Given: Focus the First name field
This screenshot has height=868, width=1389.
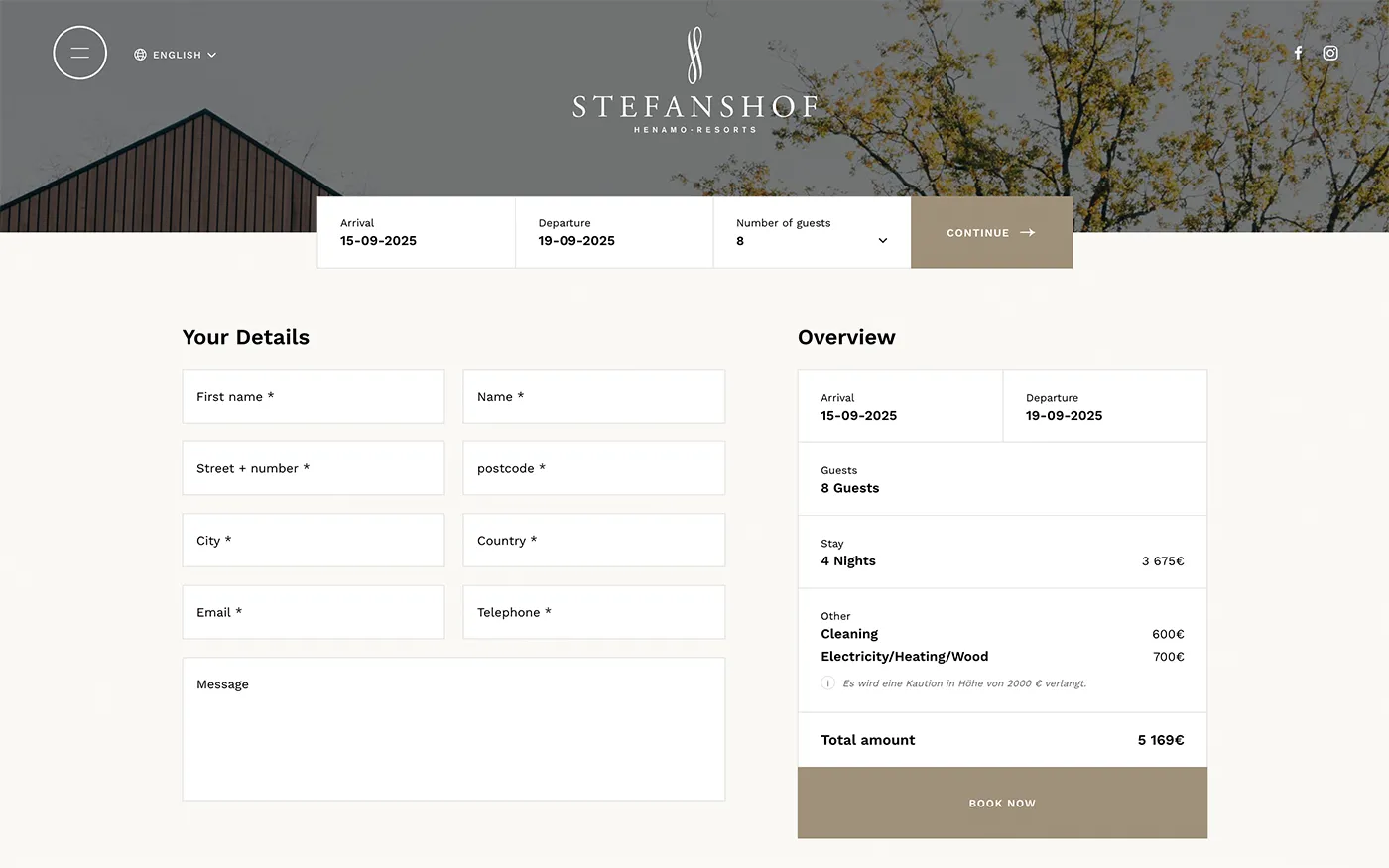Looking at the screenshot, I should [x=314, y=397].
